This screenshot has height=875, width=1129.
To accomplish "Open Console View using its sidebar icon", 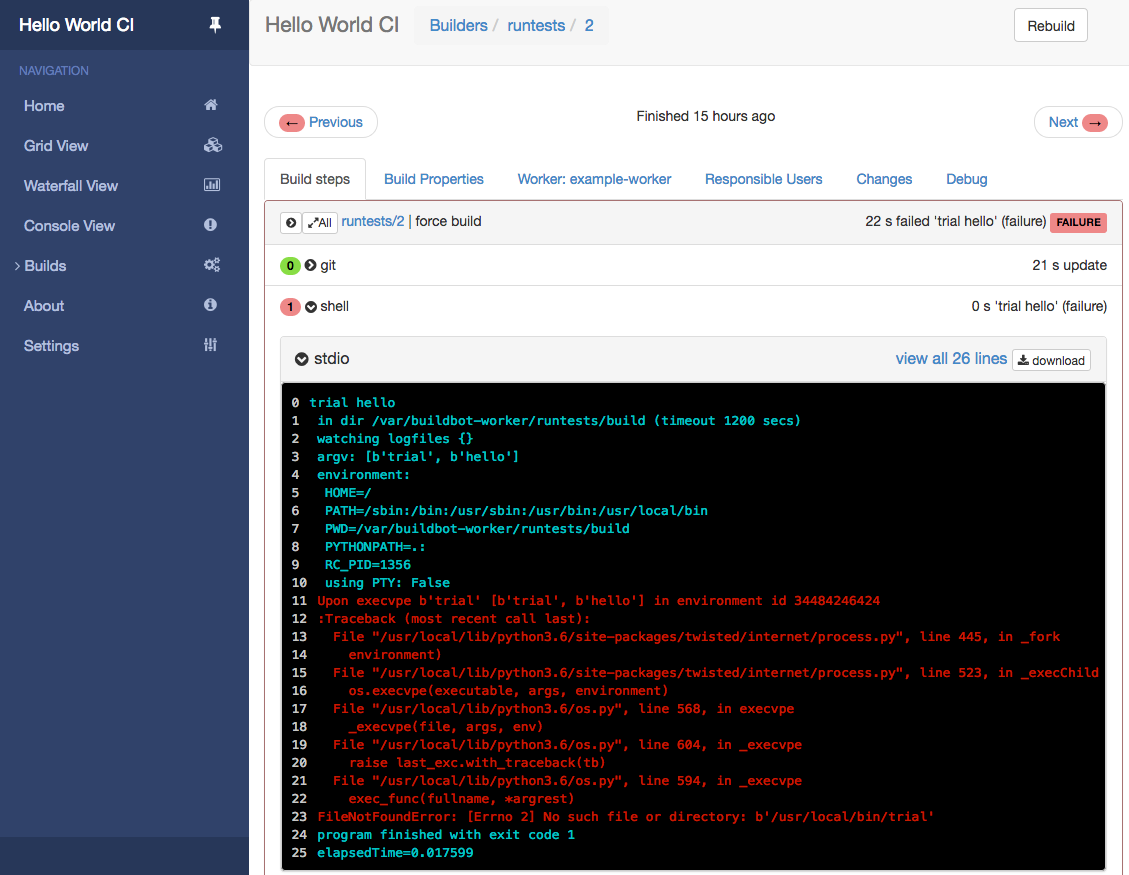I will coord(212,225).
